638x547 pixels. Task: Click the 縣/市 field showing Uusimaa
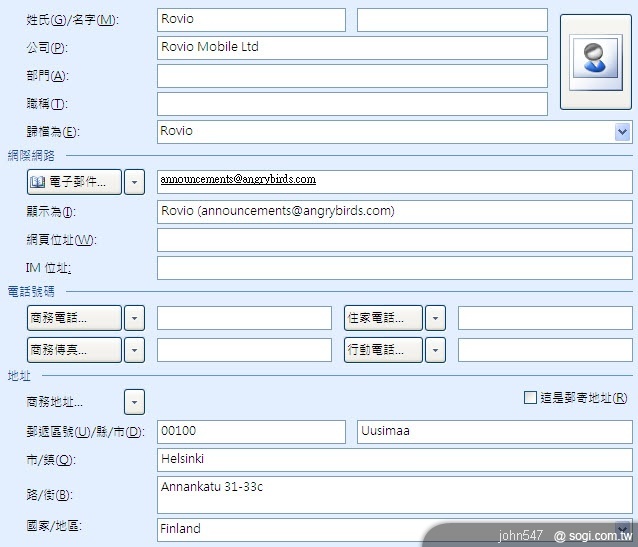click(495, 432)
